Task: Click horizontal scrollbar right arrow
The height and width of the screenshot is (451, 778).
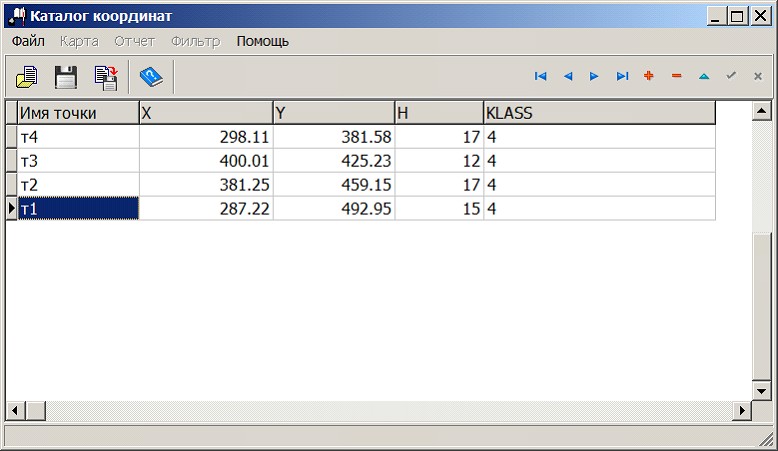Action: [742, 411]
